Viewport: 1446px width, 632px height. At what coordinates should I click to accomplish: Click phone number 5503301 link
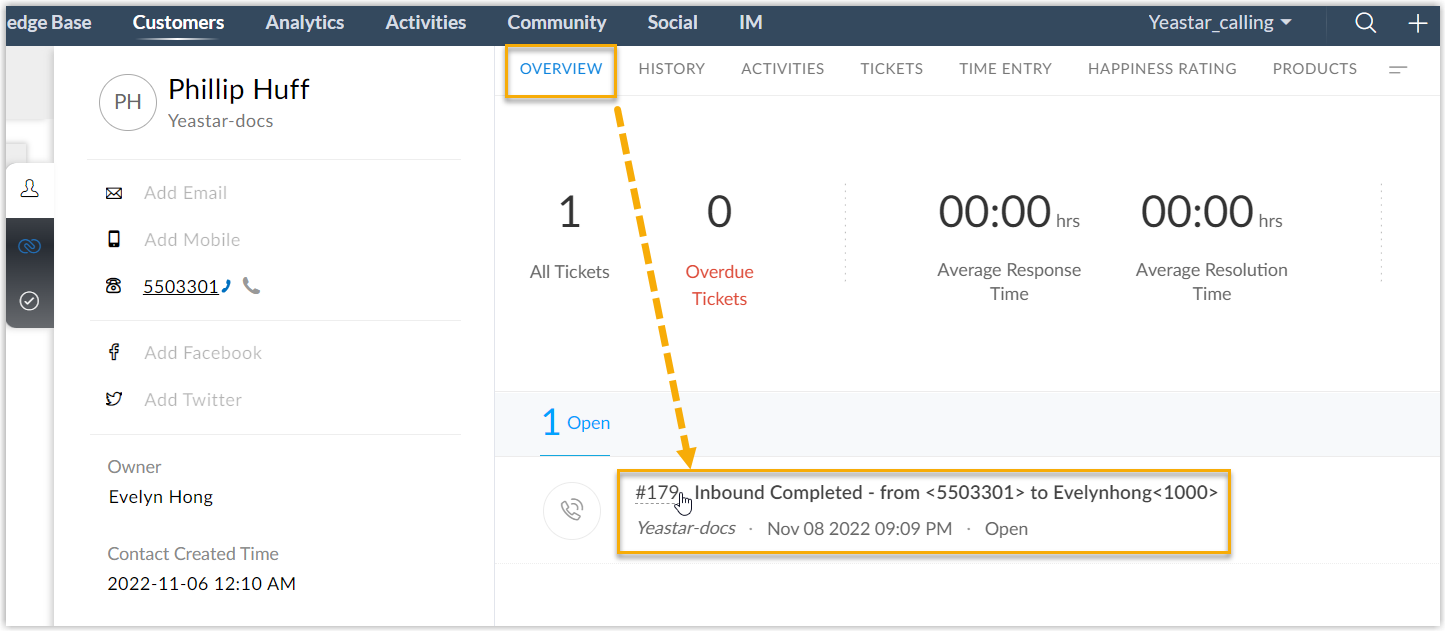coord(181,287)
